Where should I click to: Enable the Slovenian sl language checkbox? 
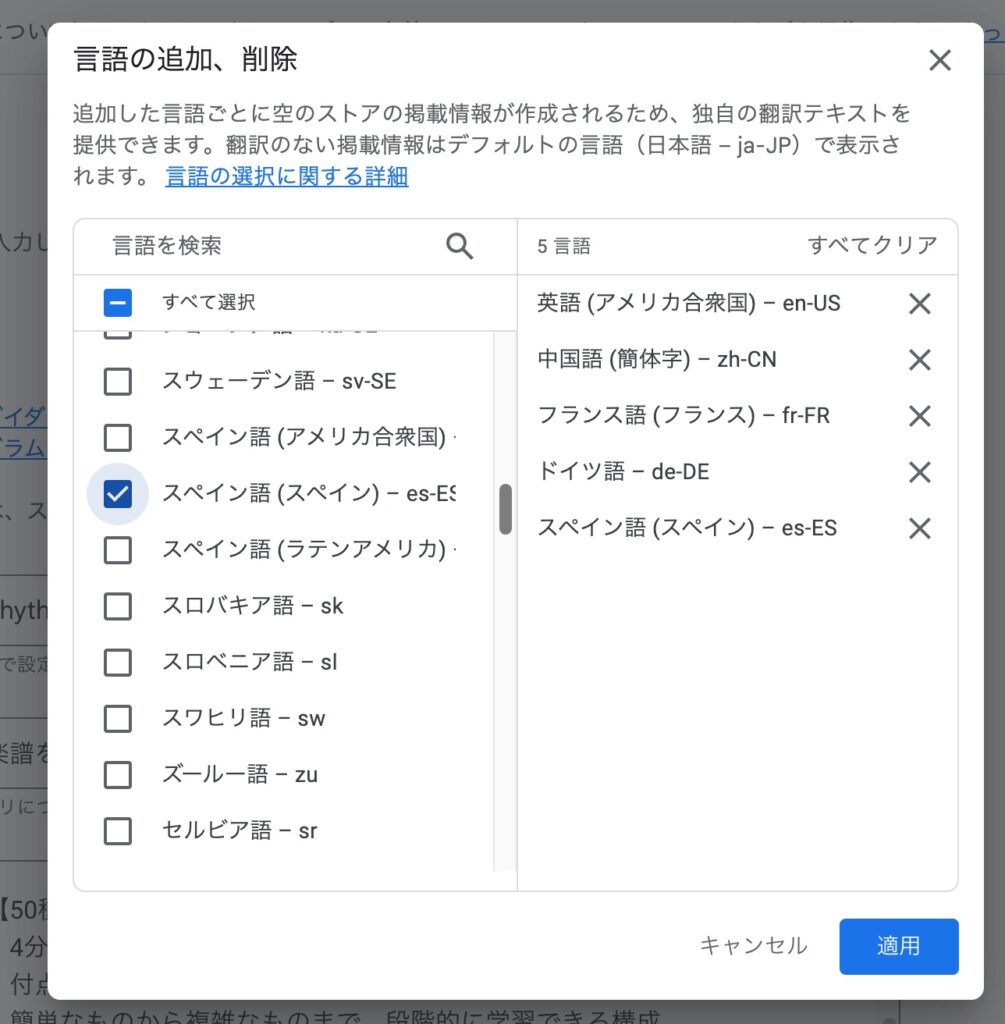tap(118, 662)
